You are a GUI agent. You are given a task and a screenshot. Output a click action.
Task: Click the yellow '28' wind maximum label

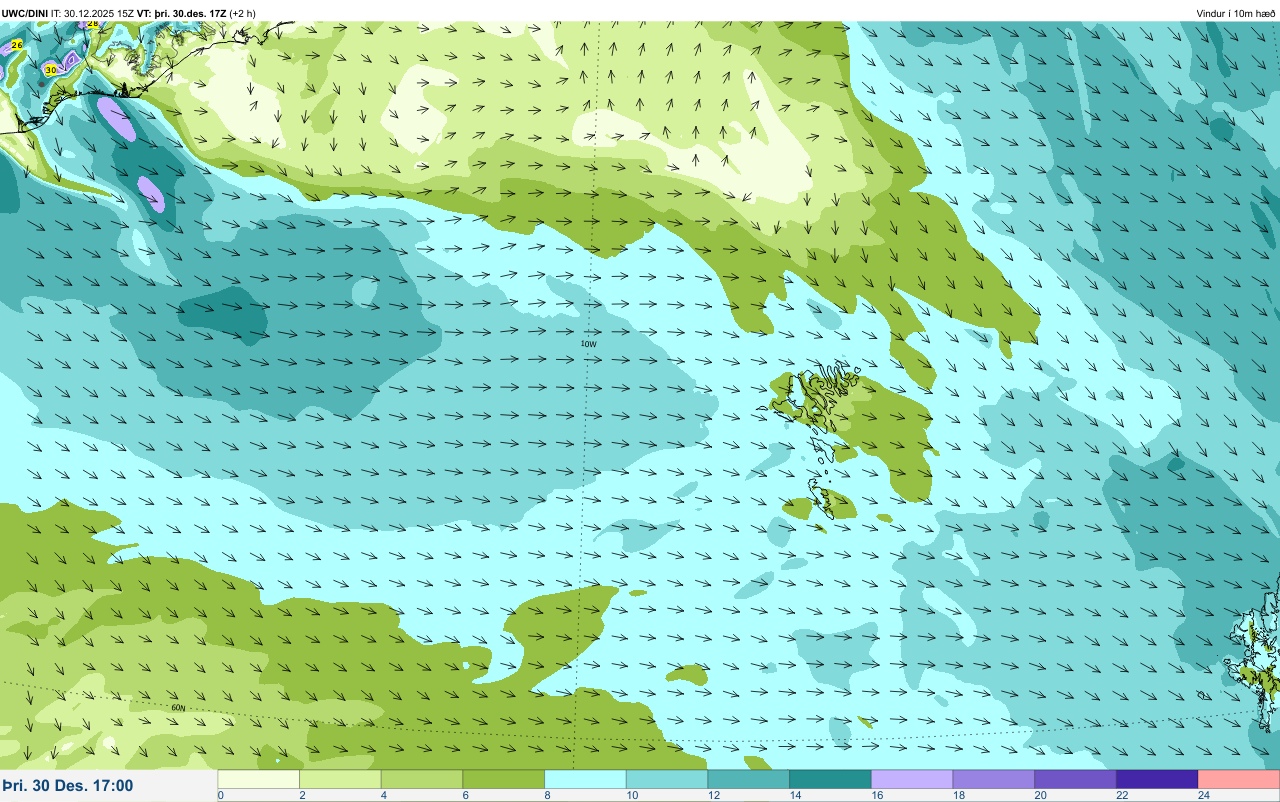click(x=93, y=22)
